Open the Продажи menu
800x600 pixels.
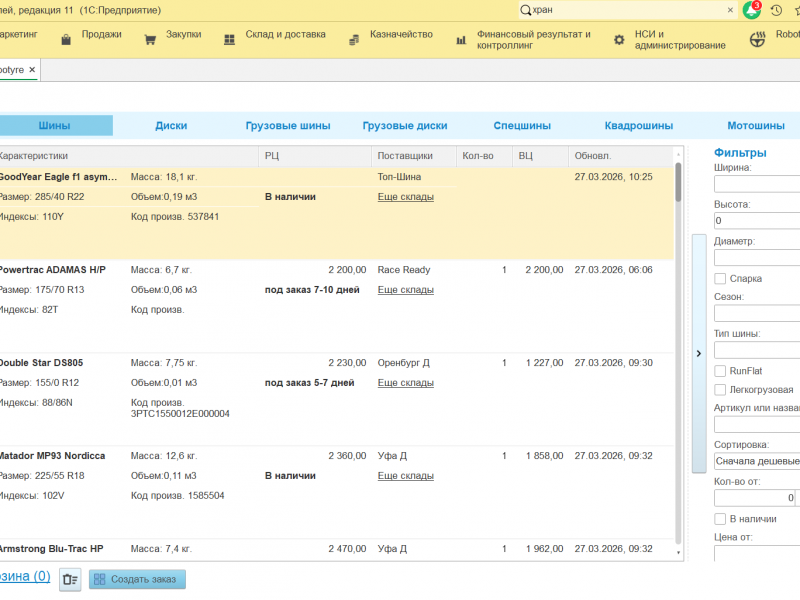coord(102,34)
